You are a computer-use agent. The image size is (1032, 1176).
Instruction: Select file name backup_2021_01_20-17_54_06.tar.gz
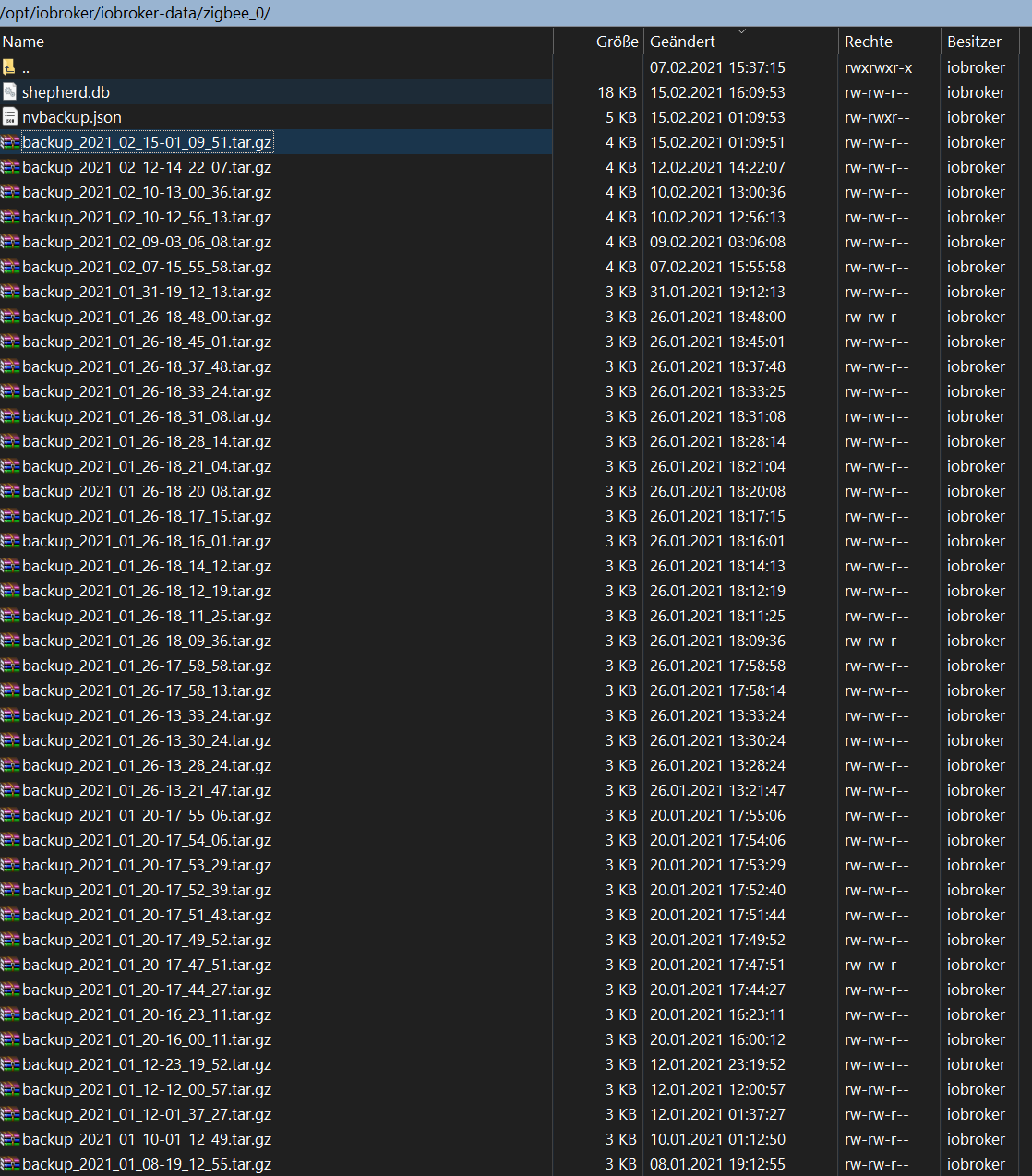[x=147, y=840]
